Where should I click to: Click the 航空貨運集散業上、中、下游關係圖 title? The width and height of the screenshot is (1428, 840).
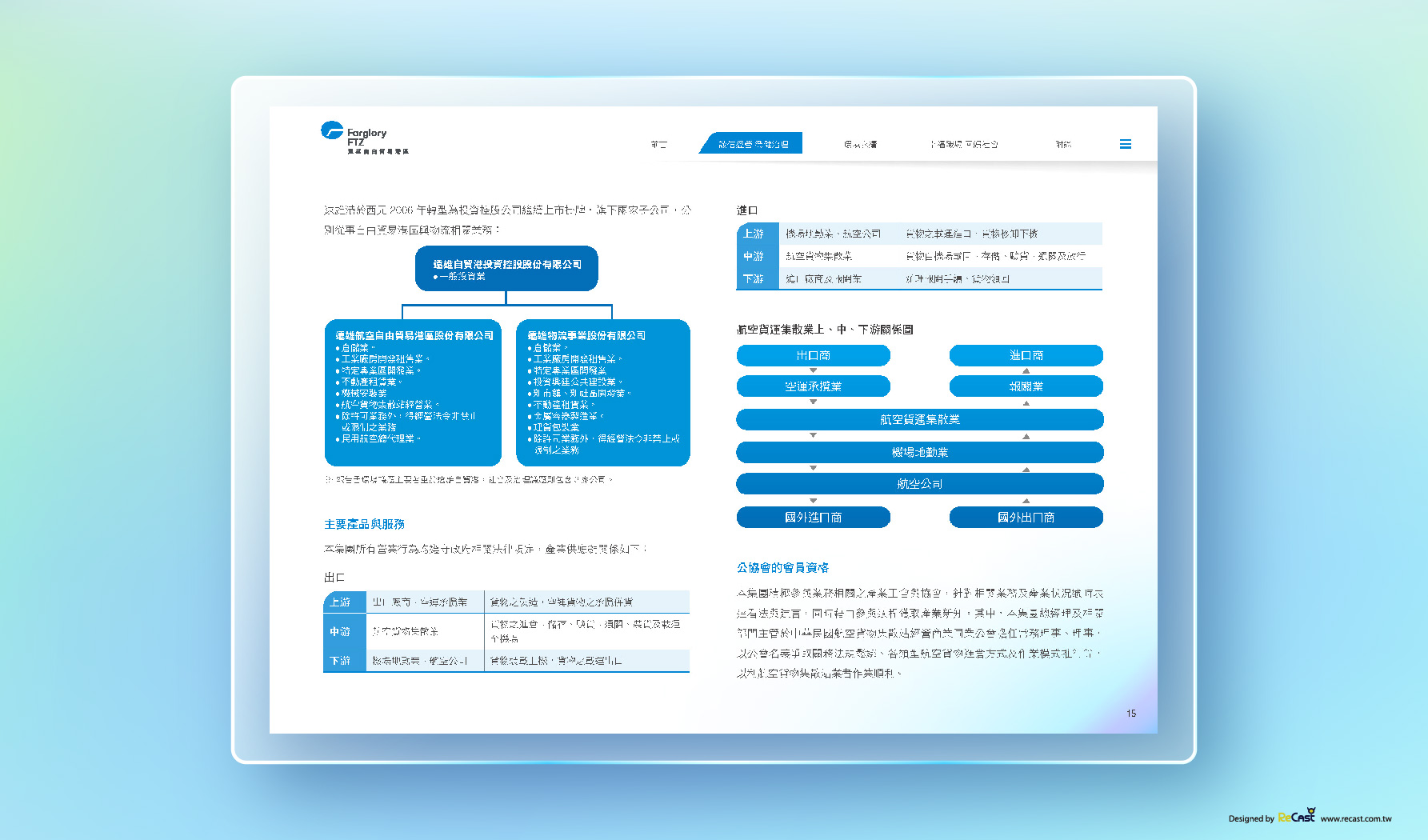pos(825,329)
